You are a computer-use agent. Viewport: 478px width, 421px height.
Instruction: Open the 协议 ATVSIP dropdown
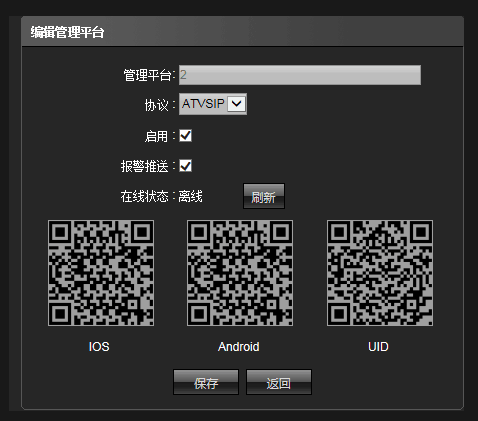(x=213, y=104)
